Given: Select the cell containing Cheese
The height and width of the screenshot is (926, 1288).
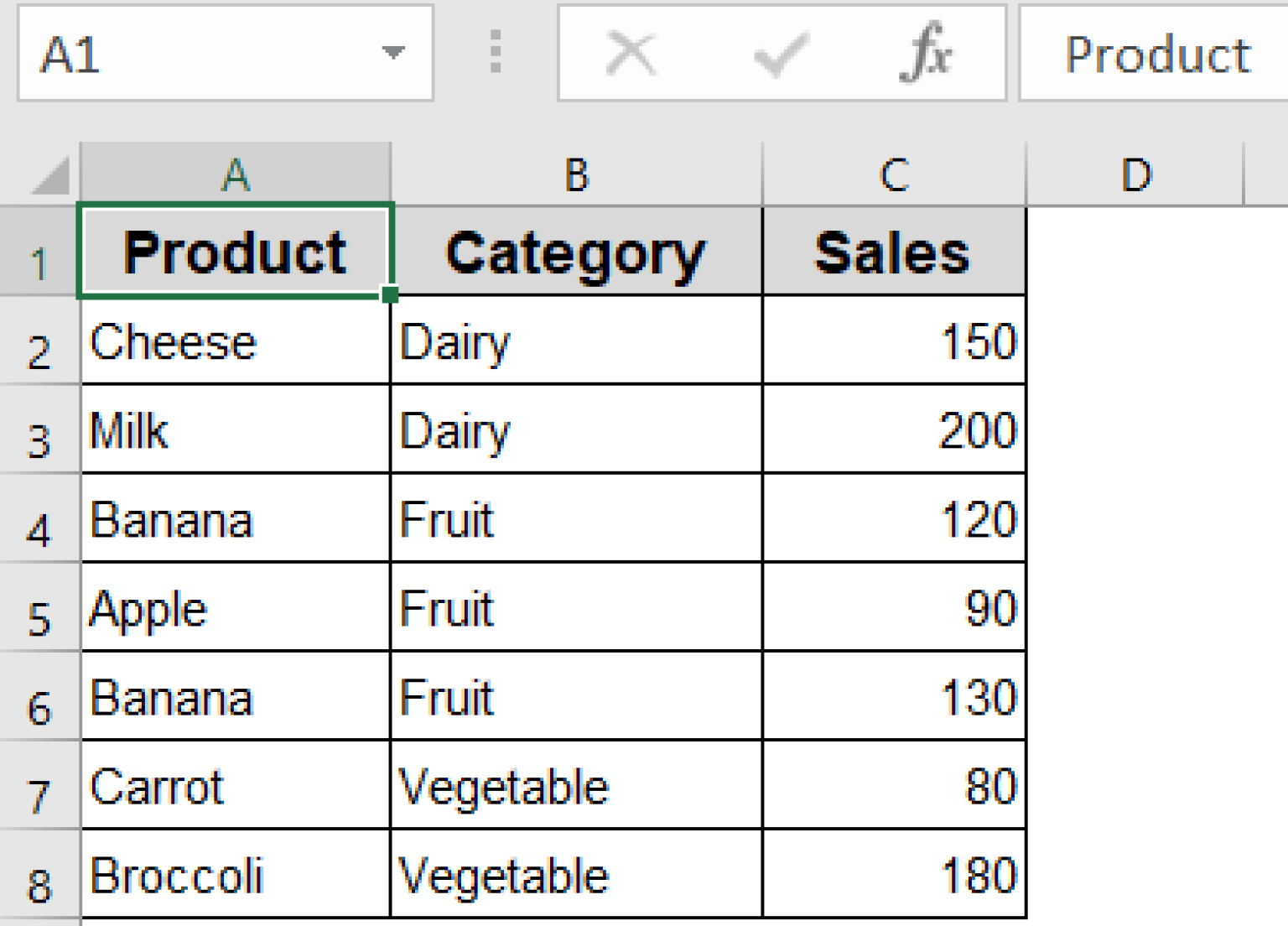Looking at the screenshot, I should click(235, 341).
